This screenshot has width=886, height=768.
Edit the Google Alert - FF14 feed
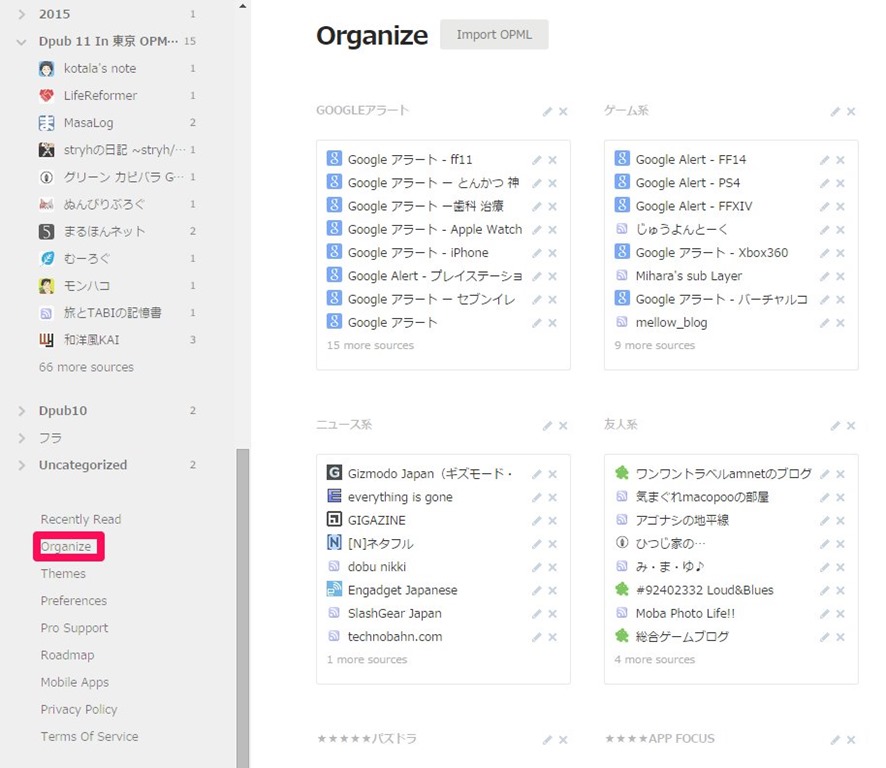(x=824, y=160)
